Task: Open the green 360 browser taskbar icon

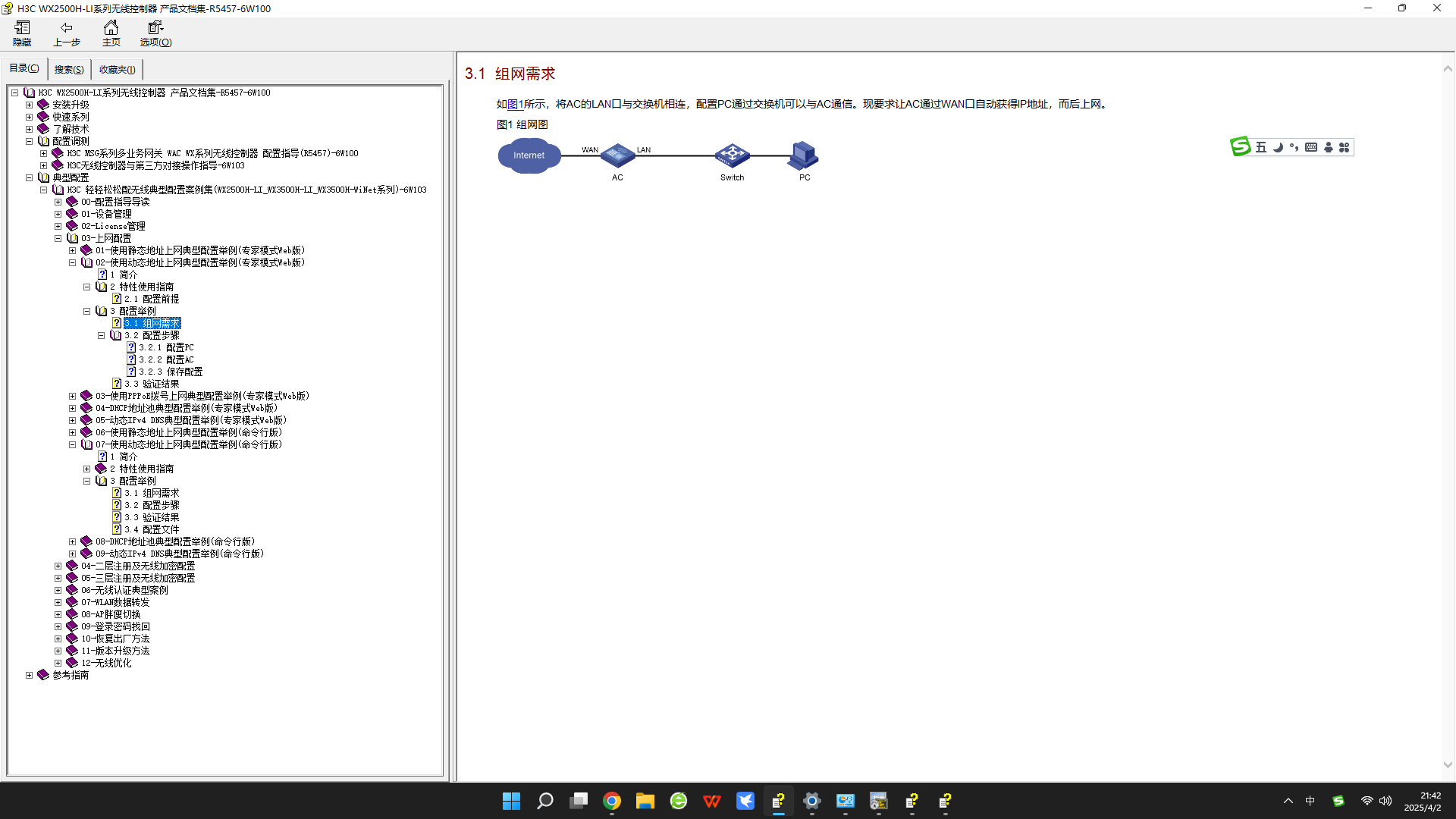Action: coord(679,801)
